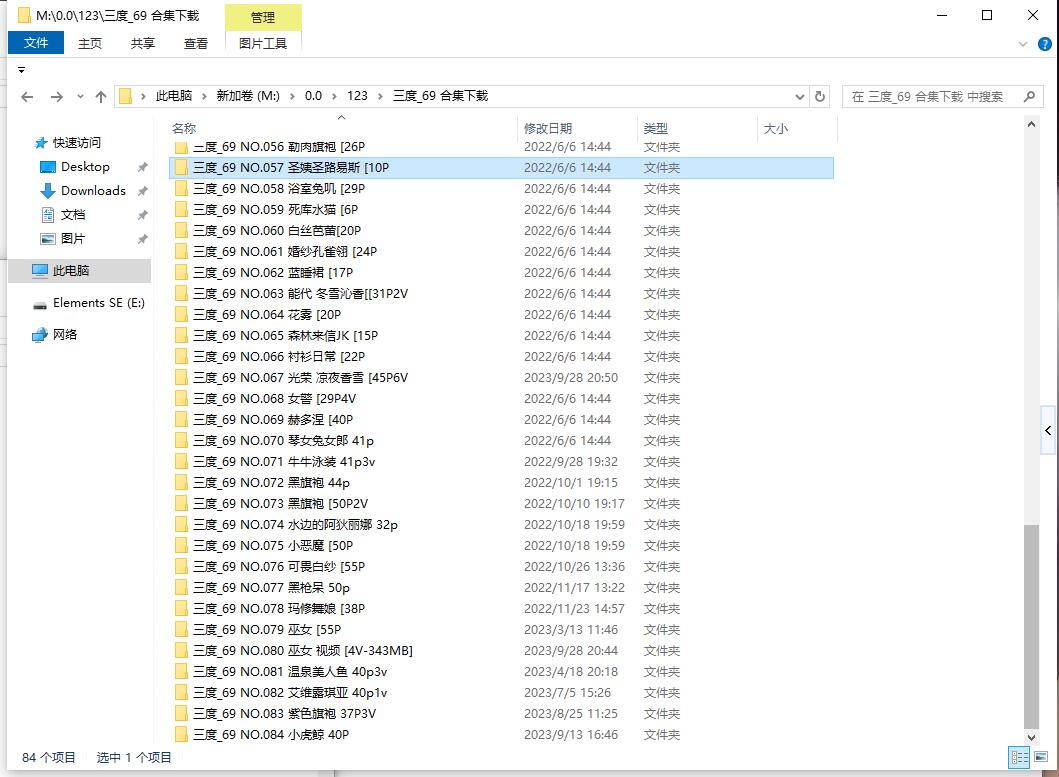This screenshot has width=1059, height=777.
Task: Open Elements SE (E:) drive
Action: point(98,303)
